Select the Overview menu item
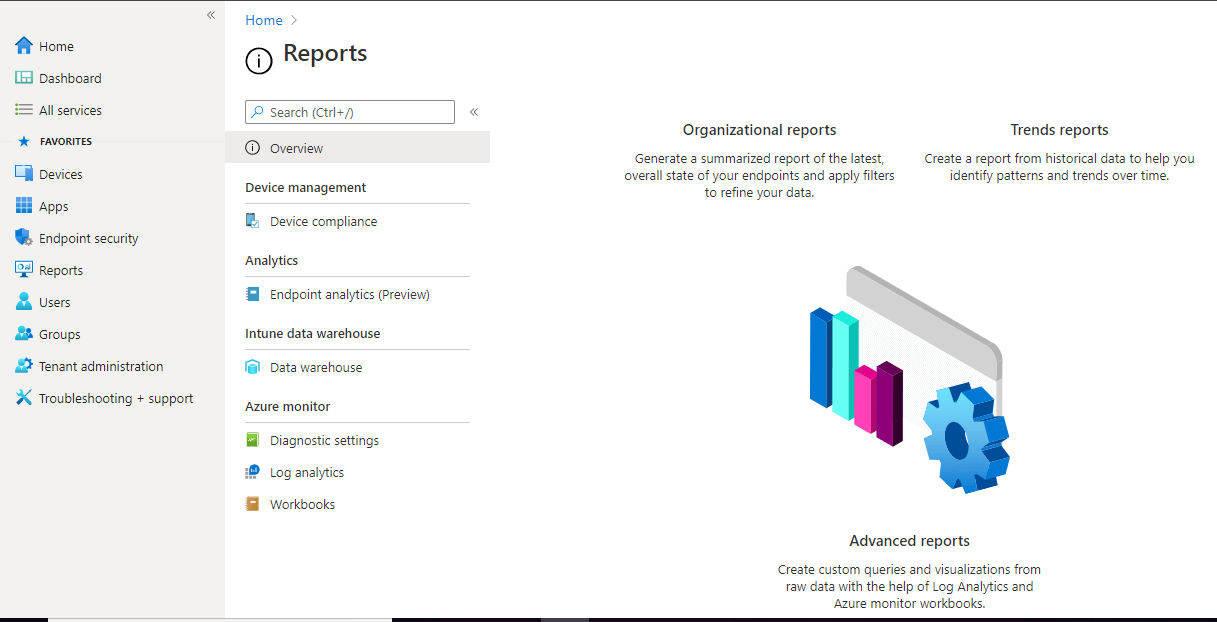 pos(357,148)
